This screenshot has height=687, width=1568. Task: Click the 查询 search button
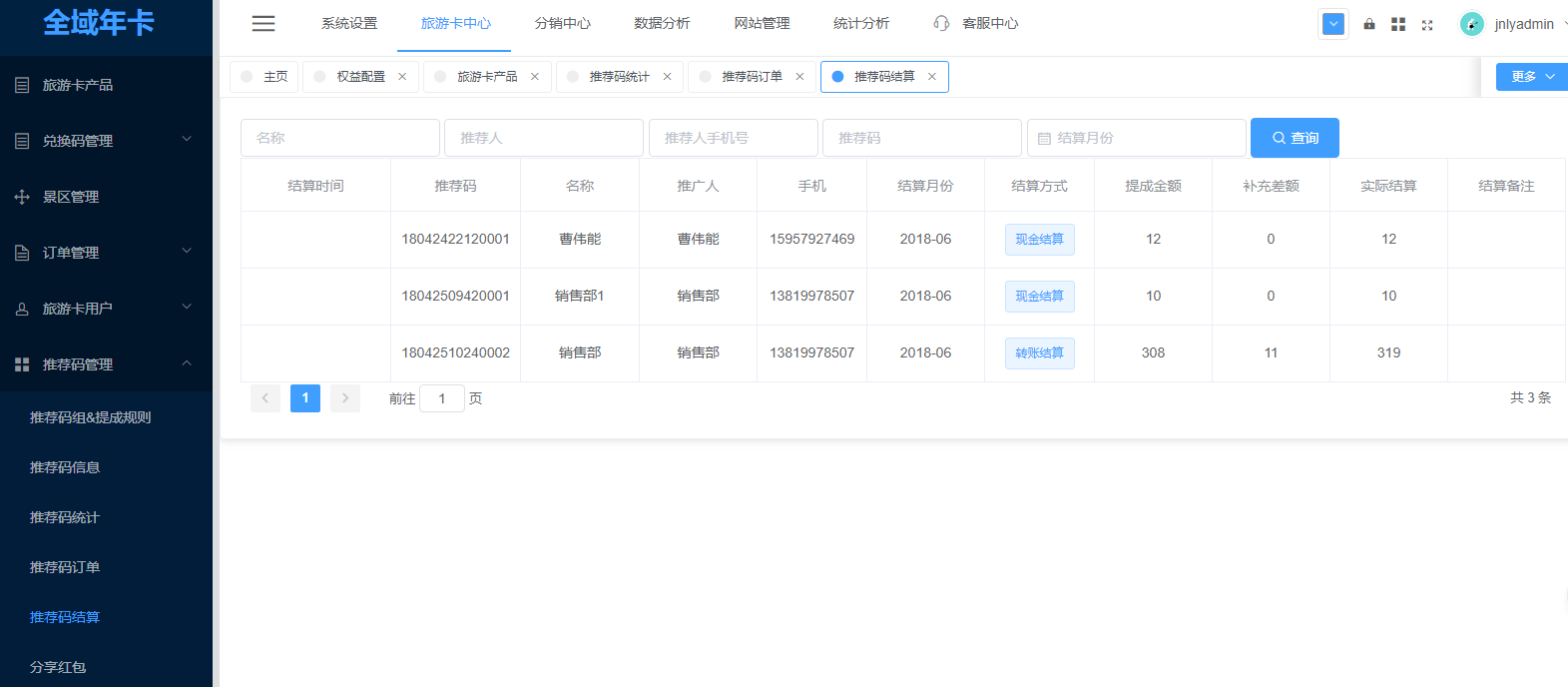(x=1295, y=138)
